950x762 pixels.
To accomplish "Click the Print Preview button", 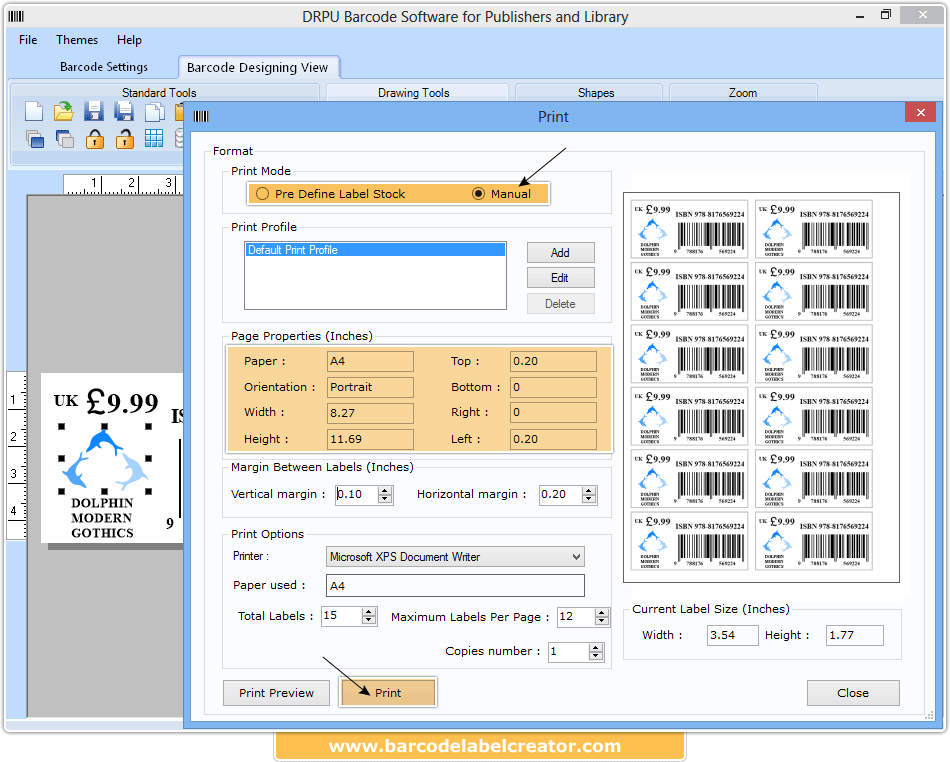I will (276, 692).
